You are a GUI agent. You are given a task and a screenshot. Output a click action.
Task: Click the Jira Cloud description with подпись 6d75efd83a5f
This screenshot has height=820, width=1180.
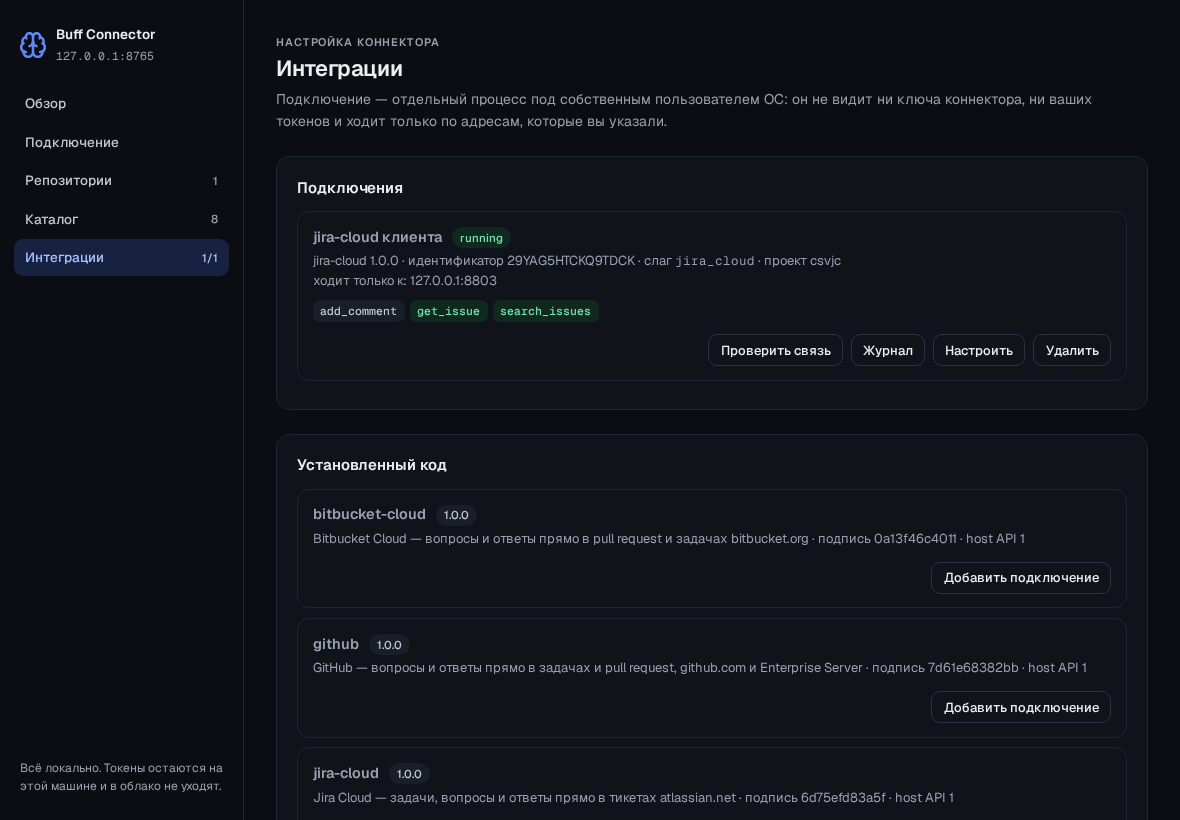point(634,797)
